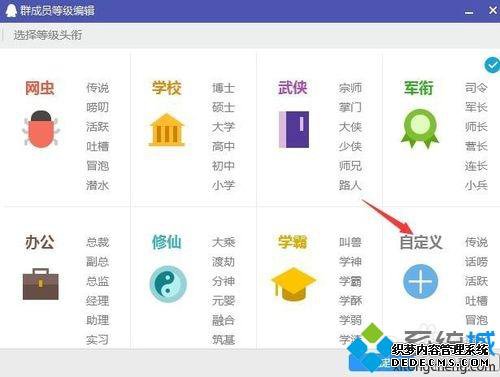Click the 选择等级头衔 header label
This screenshot has width=500, height=377.
tap(48, 35)
